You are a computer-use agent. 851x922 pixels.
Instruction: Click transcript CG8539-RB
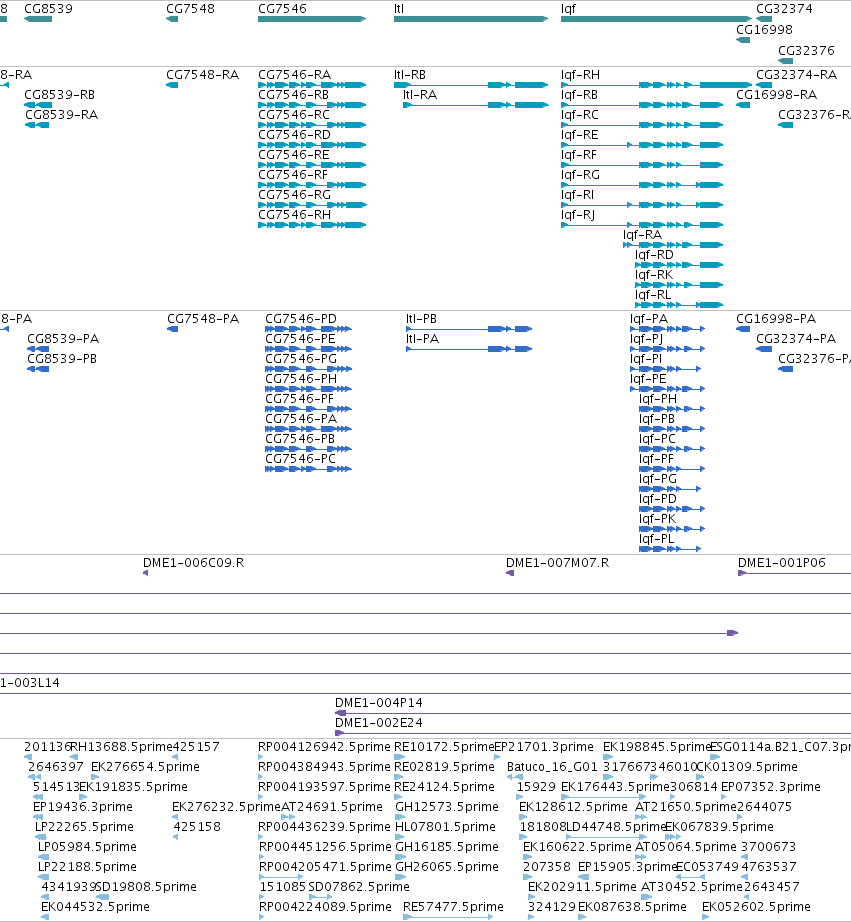click(x=59, y=95)
